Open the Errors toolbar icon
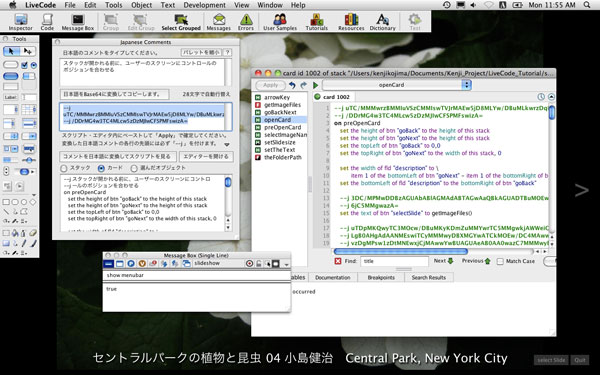The height and width of the screenshot is (375, 600). (x=246, y=22)
